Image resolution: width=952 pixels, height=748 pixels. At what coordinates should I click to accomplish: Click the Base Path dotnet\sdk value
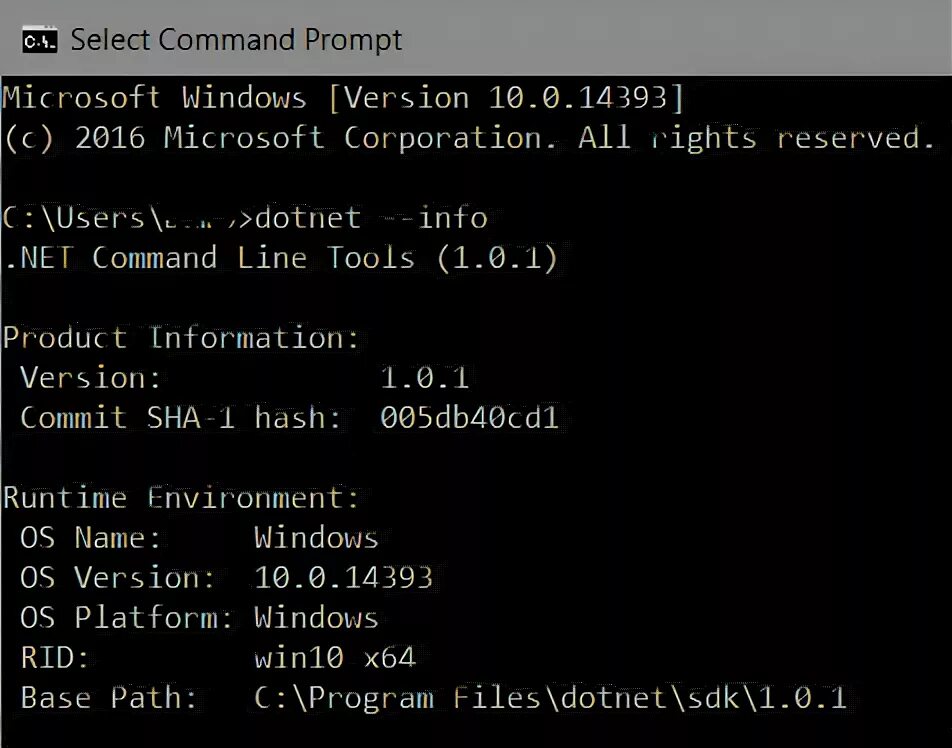click(550, 698)
